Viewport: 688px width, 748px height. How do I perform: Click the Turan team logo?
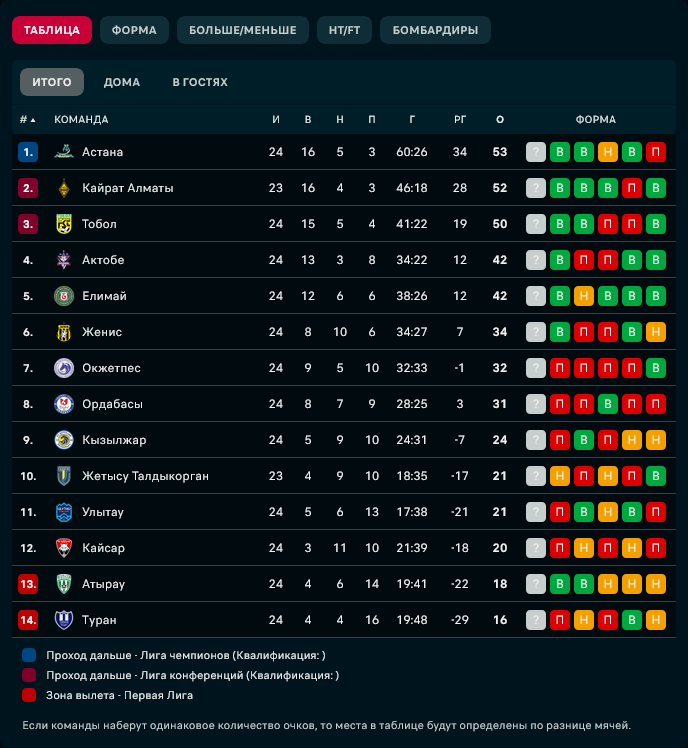coord(64,620)
